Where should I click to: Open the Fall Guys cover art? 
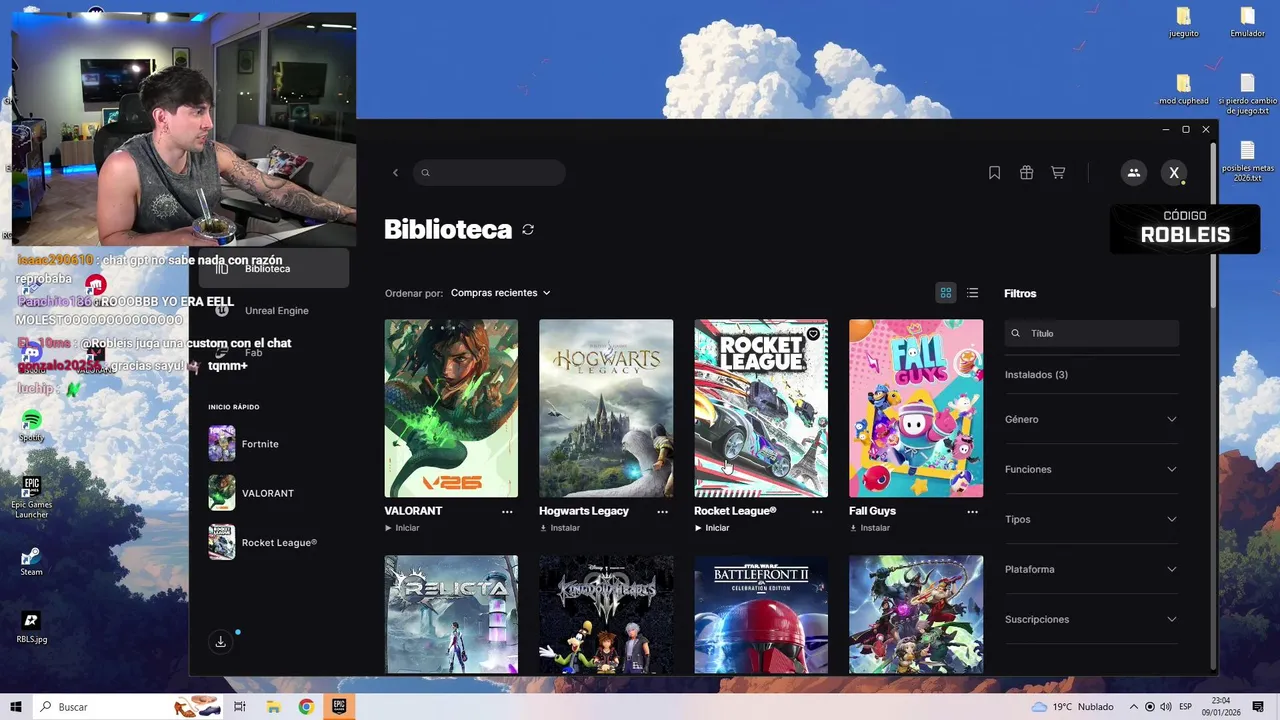click(x=916, y=408)
